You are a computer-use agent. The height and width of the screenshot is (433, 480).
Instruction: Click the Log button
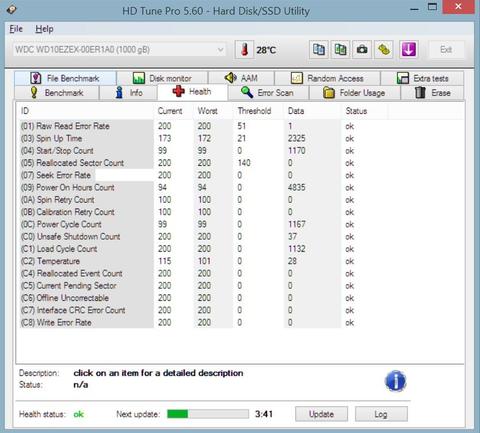[381, 414]
